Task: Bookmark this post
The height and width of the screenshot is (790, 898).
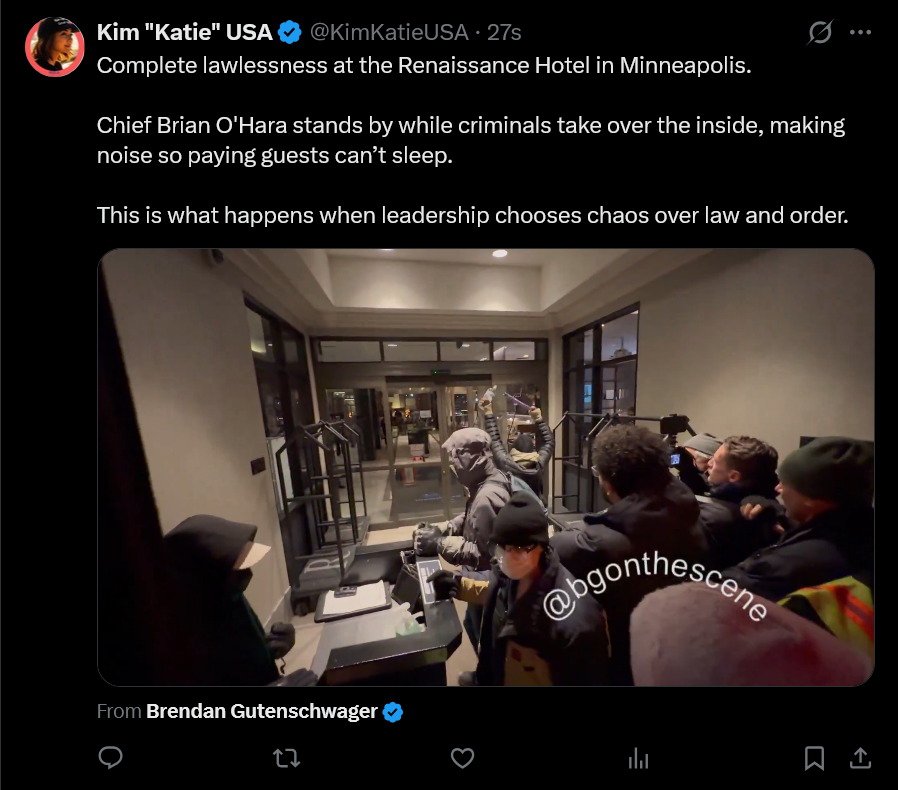Action: (814, 758)
